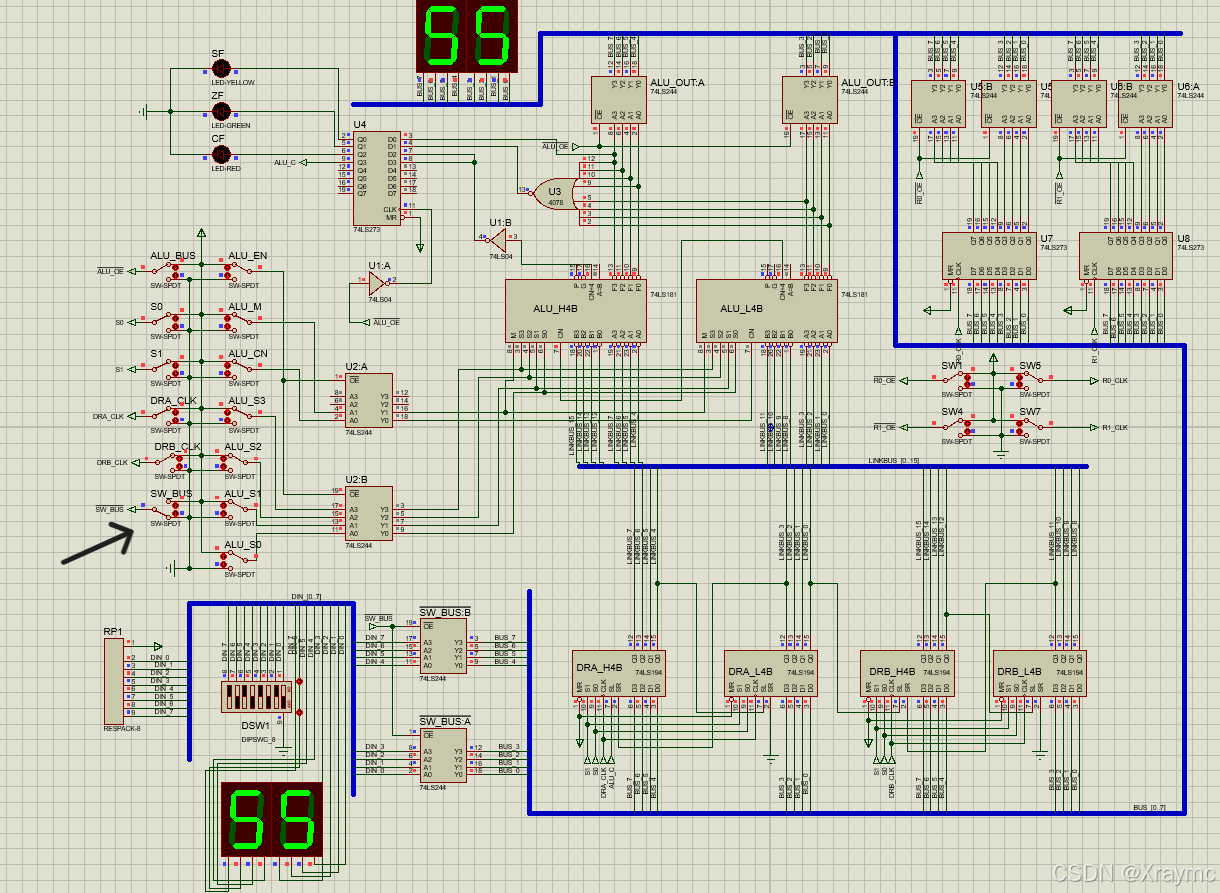Select the DRB_L4B shift register
The image size is (1220, 893).
(x=1038, y=674)
